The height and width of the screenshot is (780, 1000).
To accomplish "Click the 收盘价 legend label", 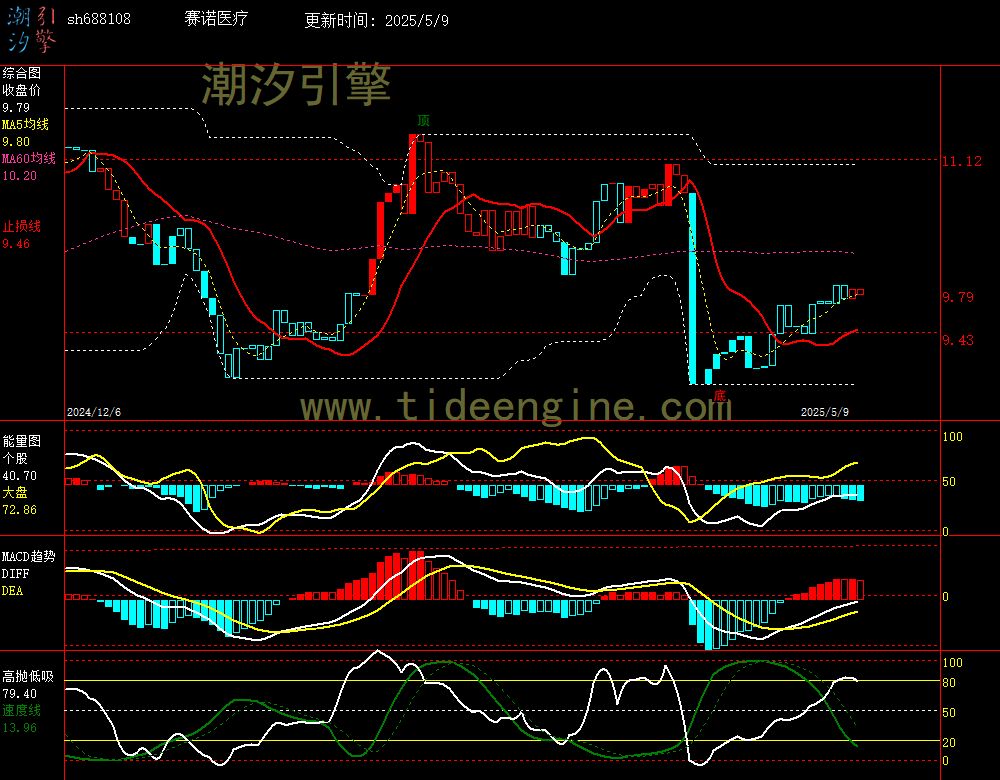I will (x=21, y=90).
